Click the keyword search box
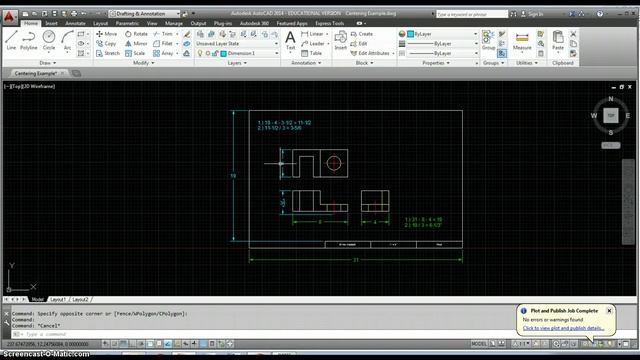 click(x=471, y=14)
